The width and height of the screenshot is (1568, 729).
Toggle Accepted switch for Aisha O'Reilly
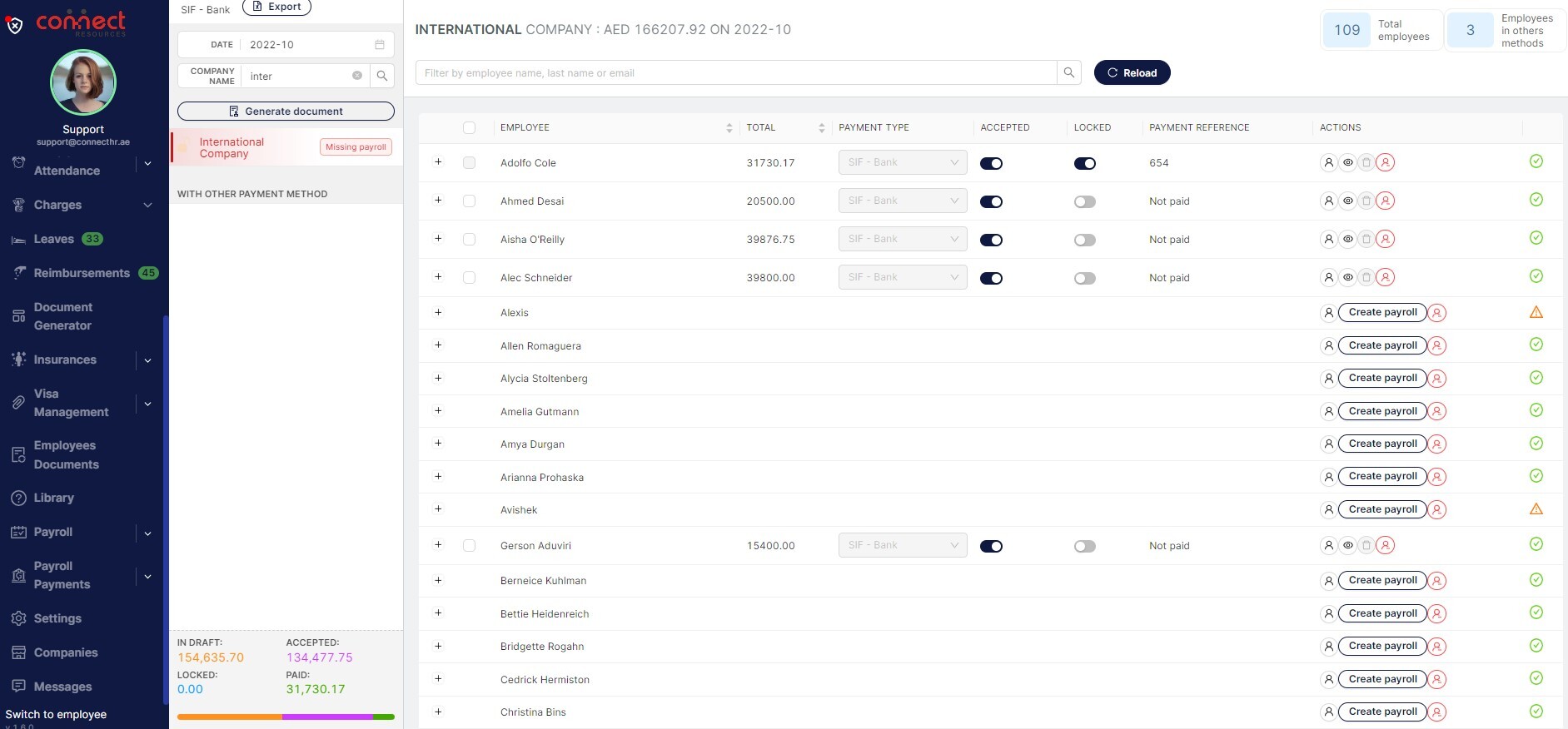991,240
